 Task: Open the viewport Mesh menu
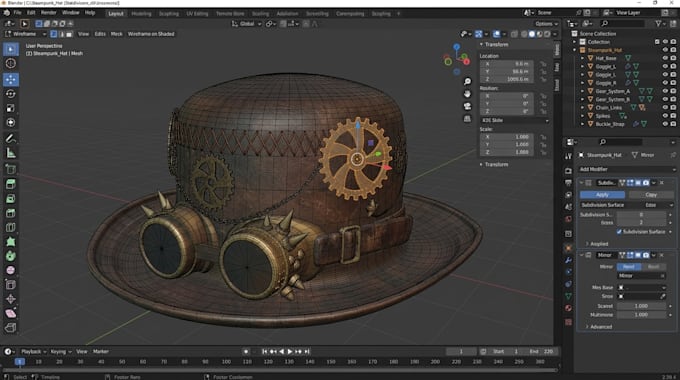pos(116,34)
